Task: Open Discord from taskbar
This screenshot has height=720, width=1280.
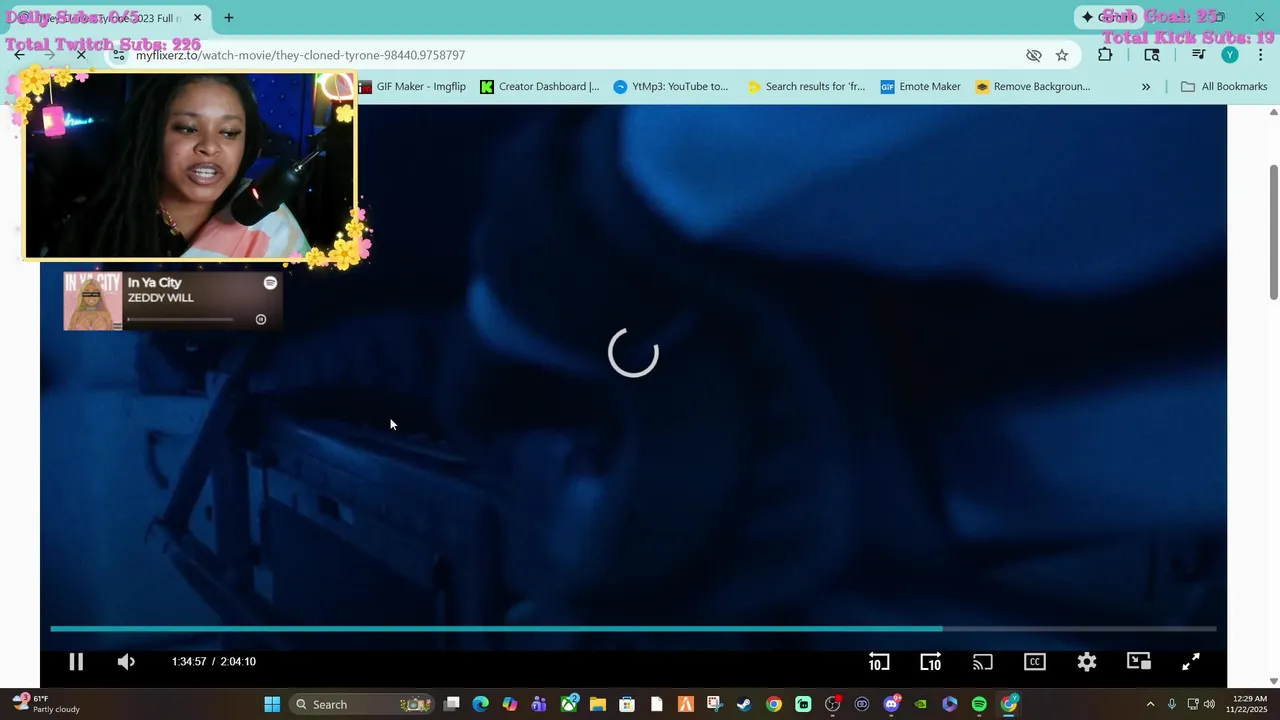Action: click(x=891, y=704)
